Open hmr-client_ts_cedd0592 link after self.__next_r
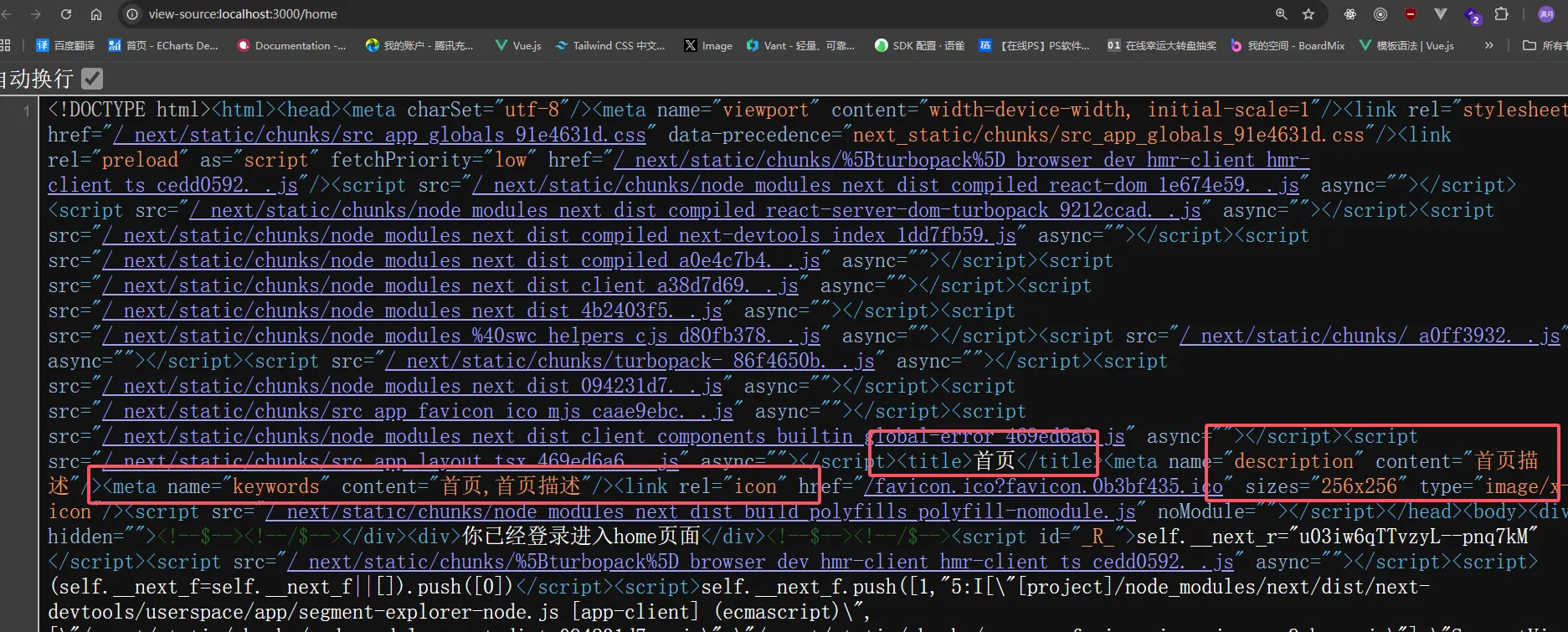This screenshot has width=1568, height=632. click(x=760, y=562)
